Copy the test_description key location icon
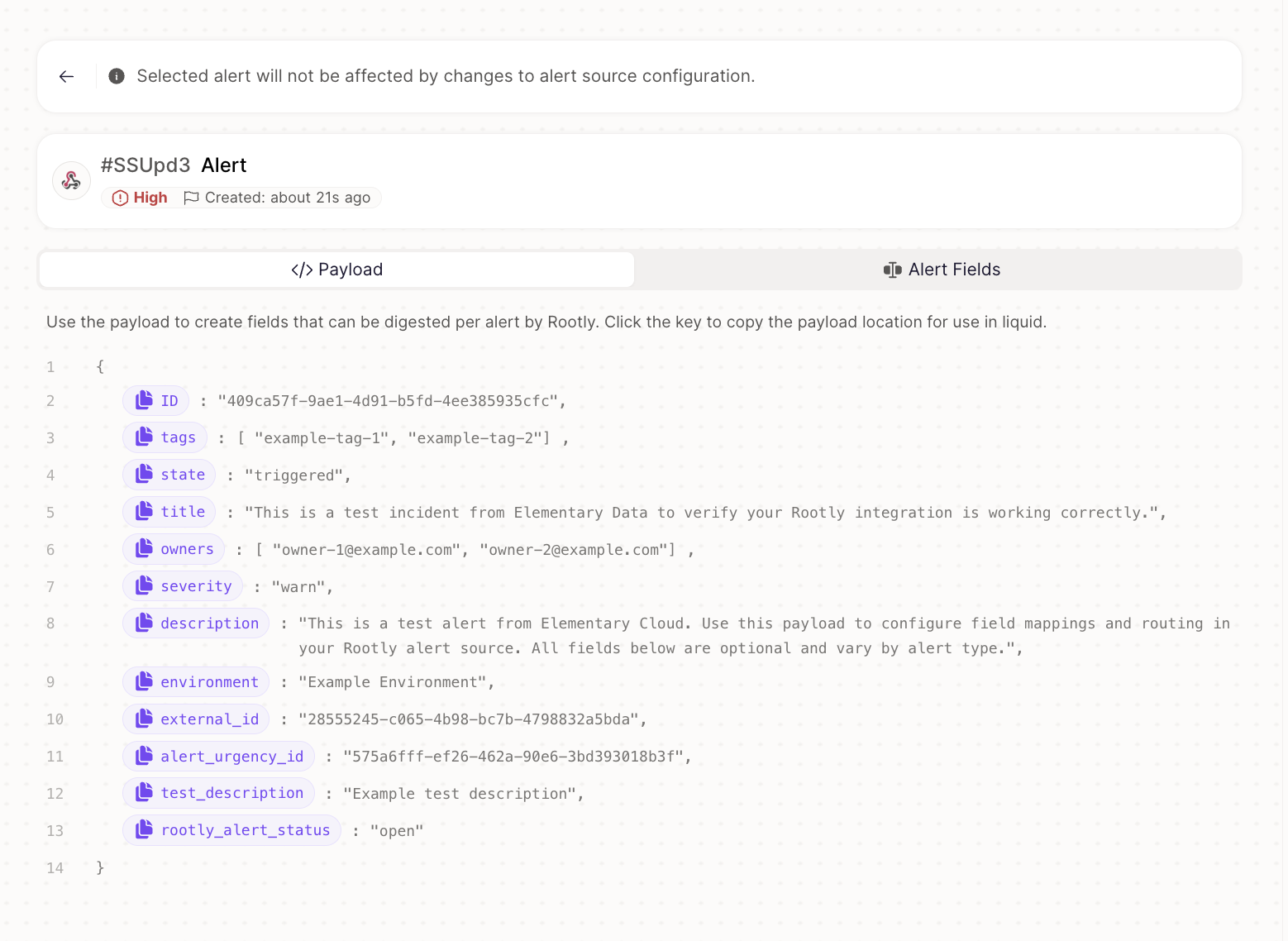This screenshot has width=1288, height=941. click(x=145, y=792)
